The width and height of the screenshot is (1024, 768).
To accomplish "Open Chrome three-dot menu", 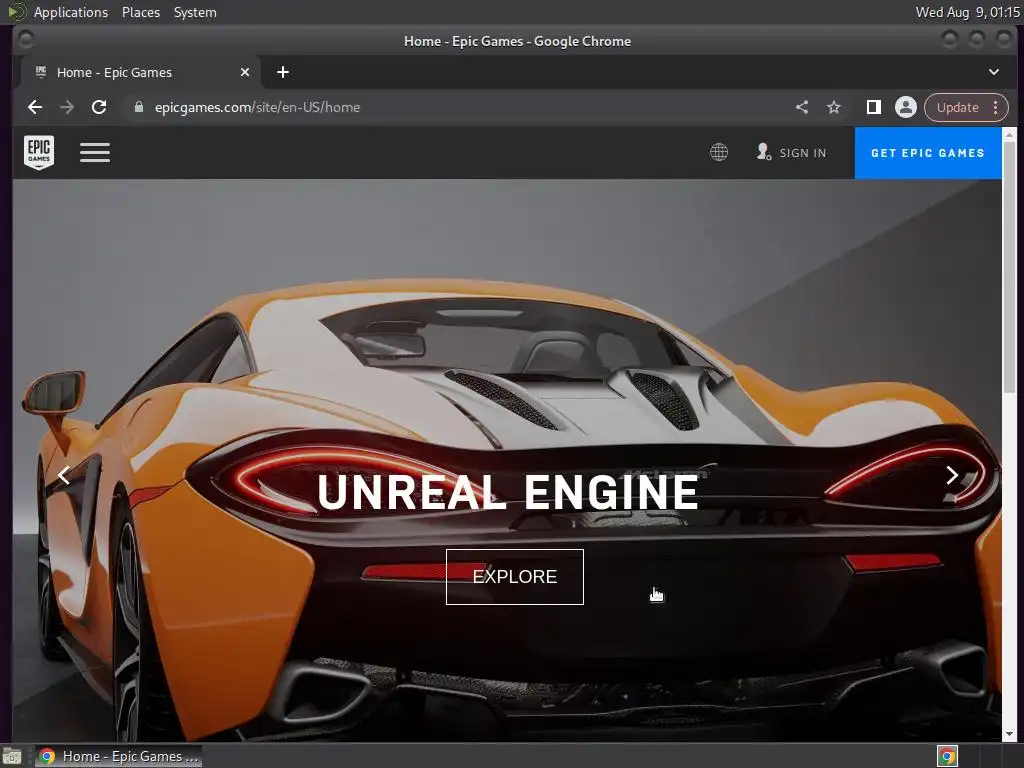I will click(x=995, y=107).
